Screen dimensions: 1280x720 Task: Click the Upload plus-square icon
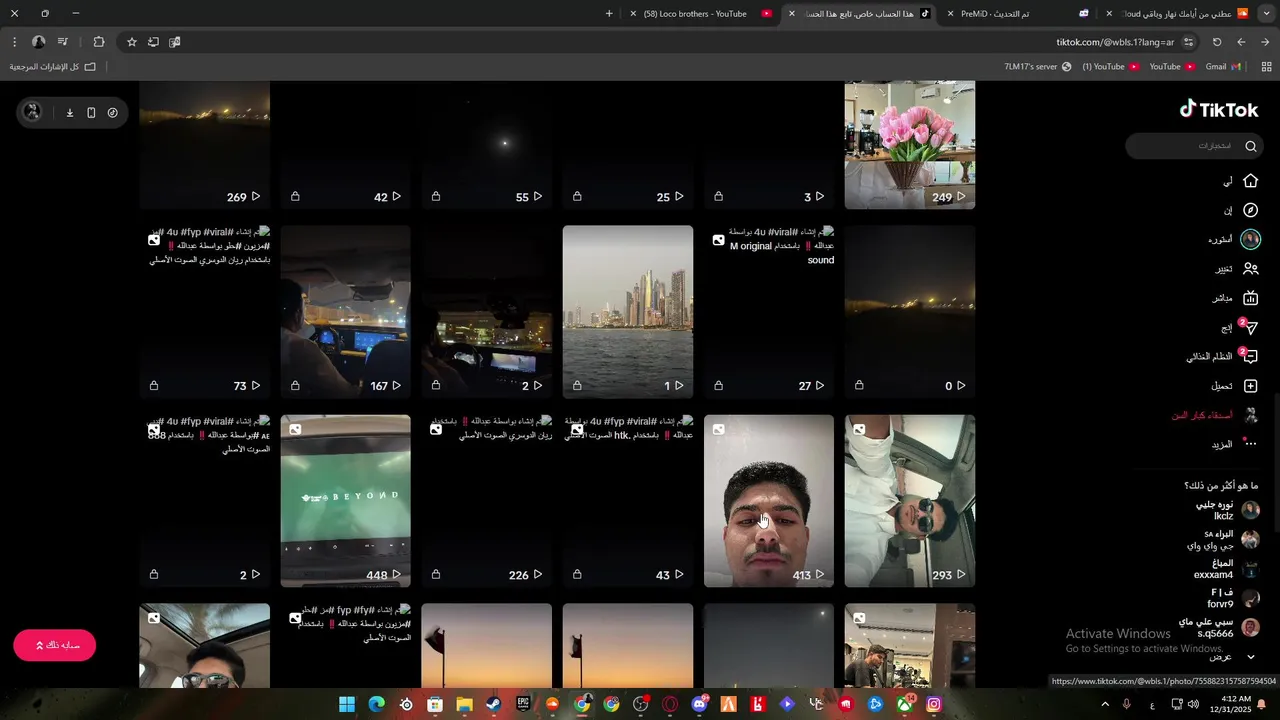tap(1250, 386)
